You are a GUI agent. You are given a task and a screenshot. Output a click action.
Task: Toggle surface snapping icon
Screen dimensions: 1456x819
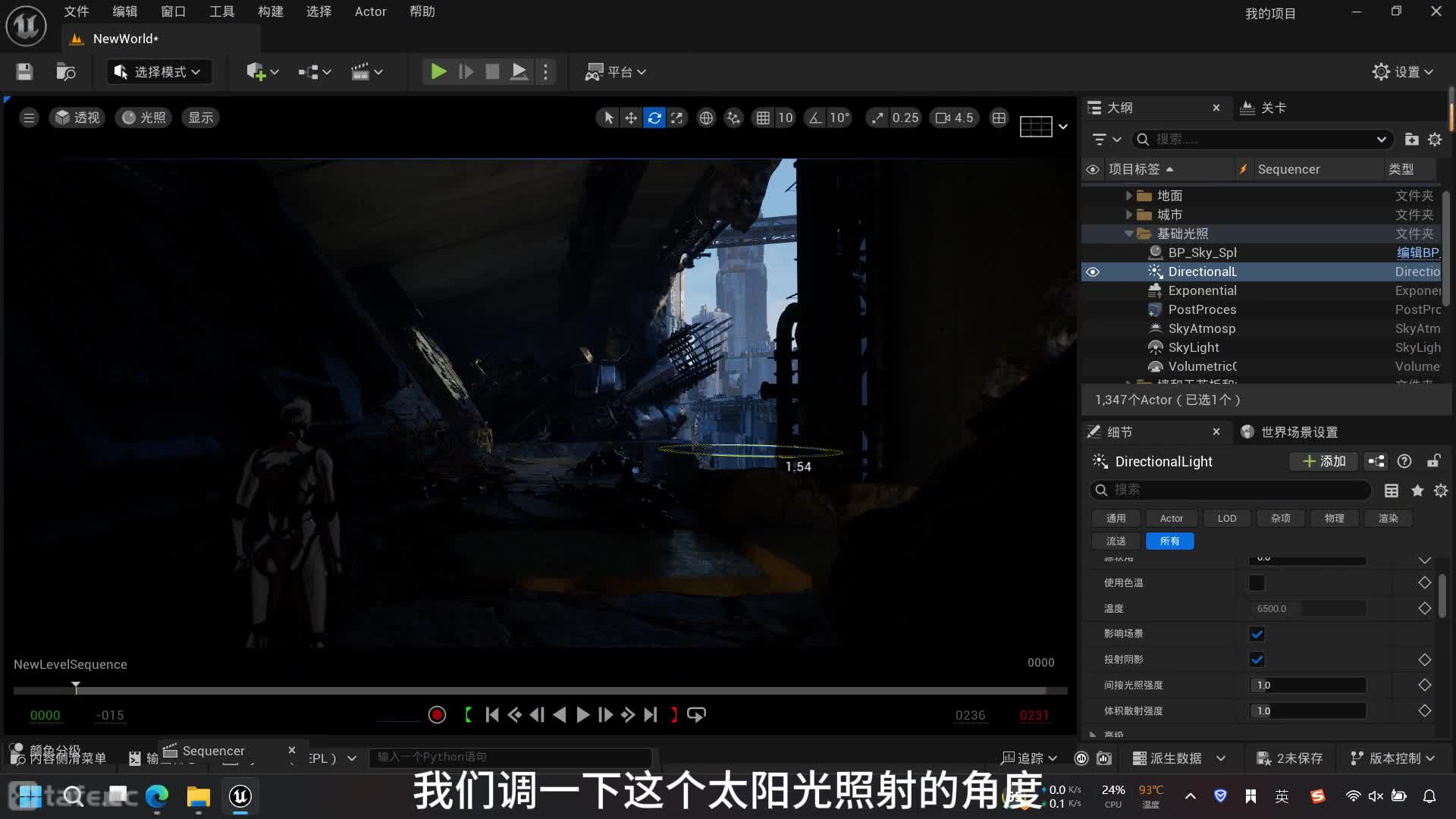733,118
